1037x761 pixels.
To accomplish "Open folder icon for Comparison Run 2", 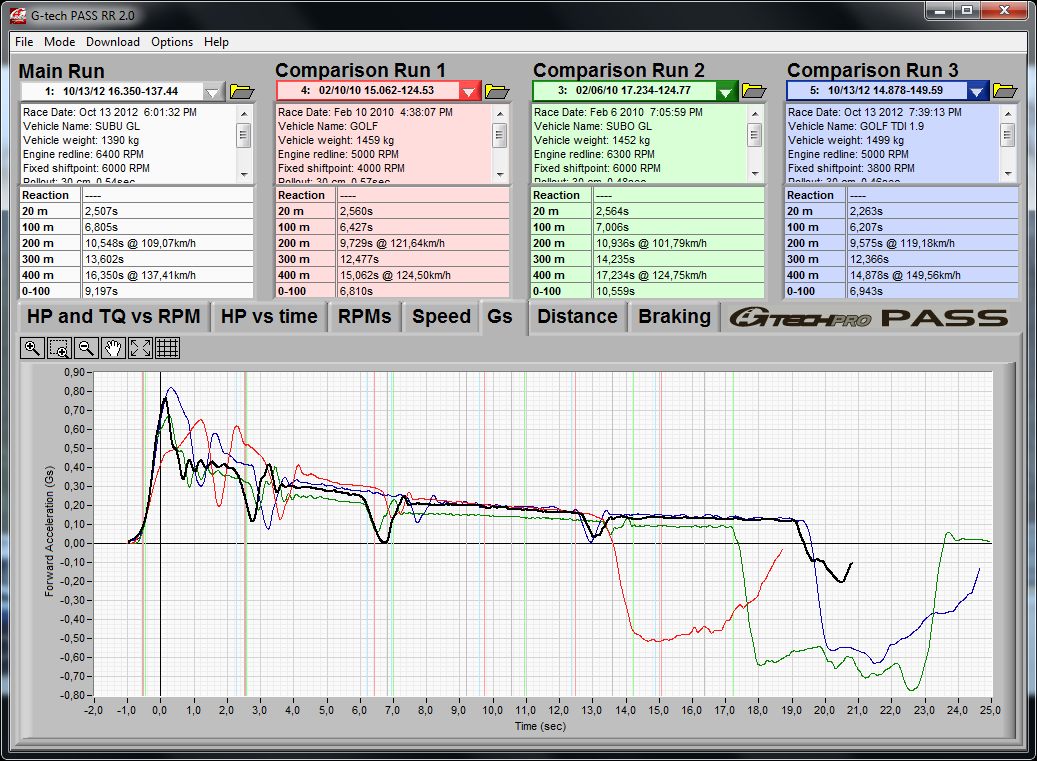I will click(753, 91).
